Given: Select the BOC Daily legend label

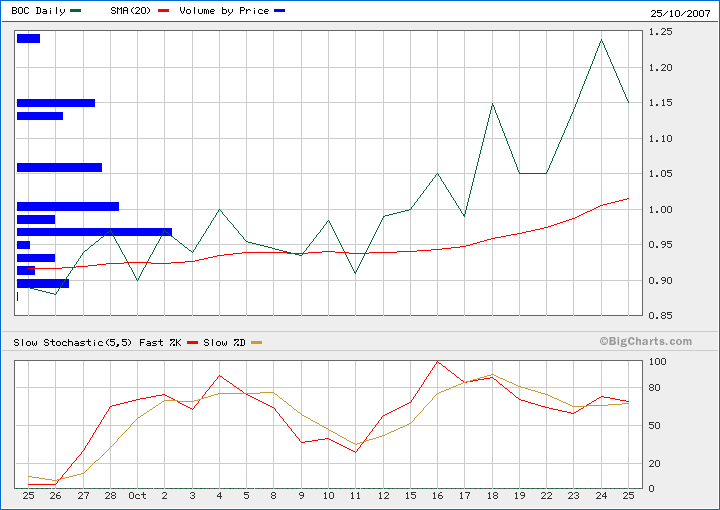Looking at the screenshot, I should (38, 10).
